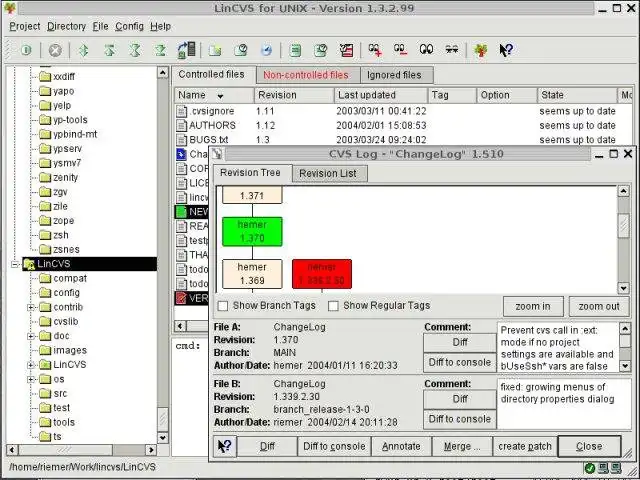This screenshot has width=640, height=480.
Task: Click the yellow folder toolbar icon
Action: pyautogui.click(x=215, y=50)
